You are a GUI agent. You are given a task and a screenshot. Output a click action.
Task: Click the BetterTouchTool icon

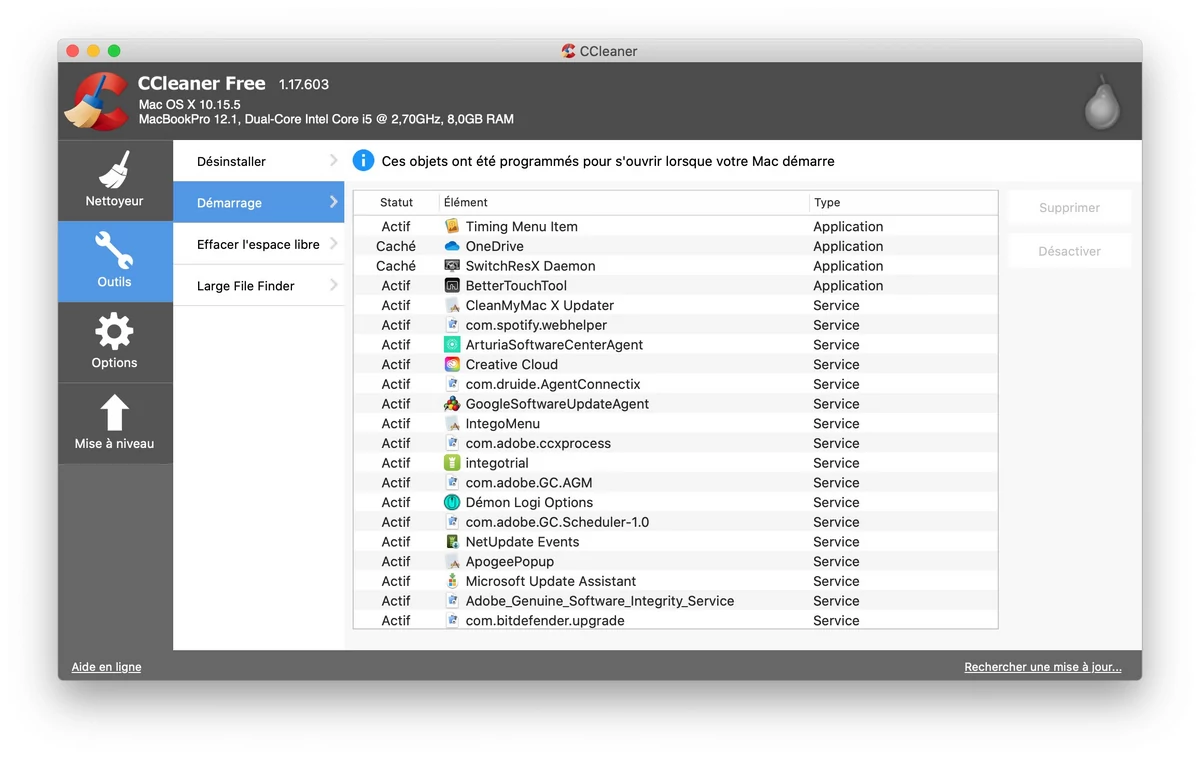(452, 286)
